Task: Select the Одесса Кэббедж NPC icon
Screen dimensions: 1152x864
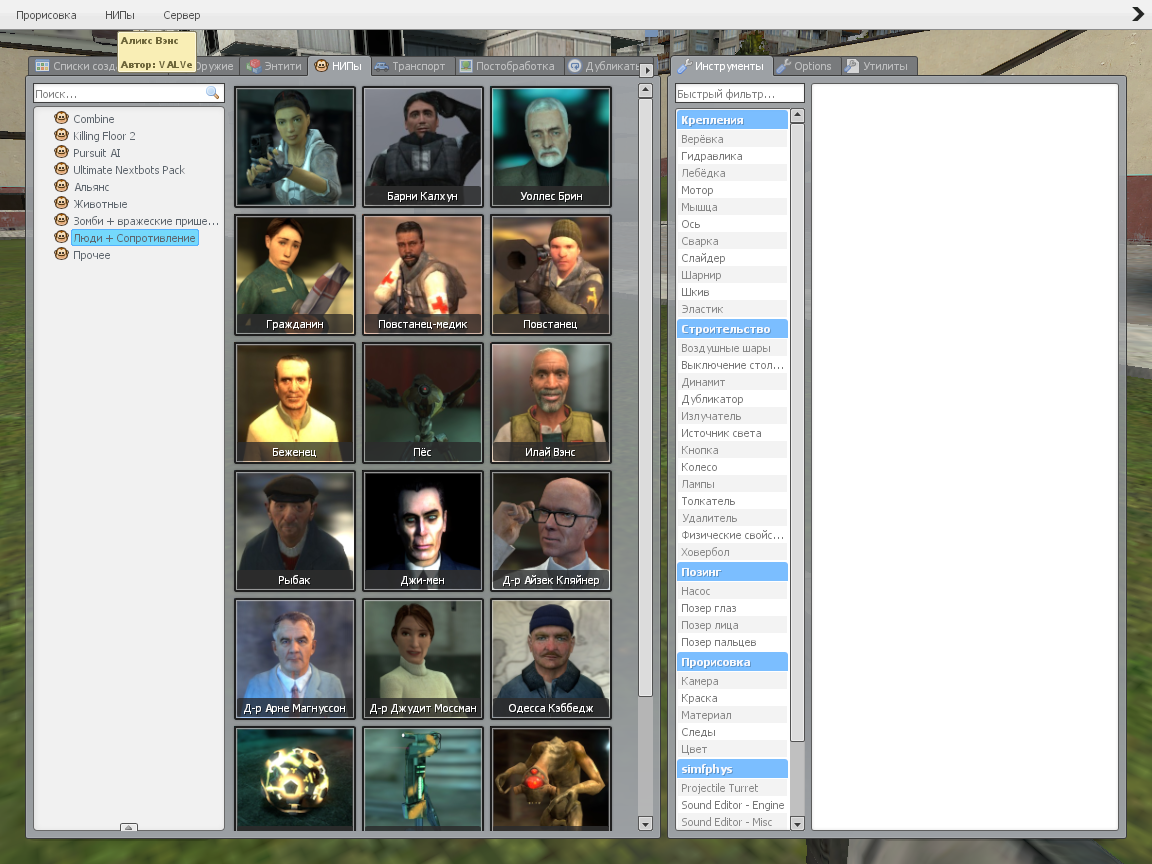Action: pos(551,658)
